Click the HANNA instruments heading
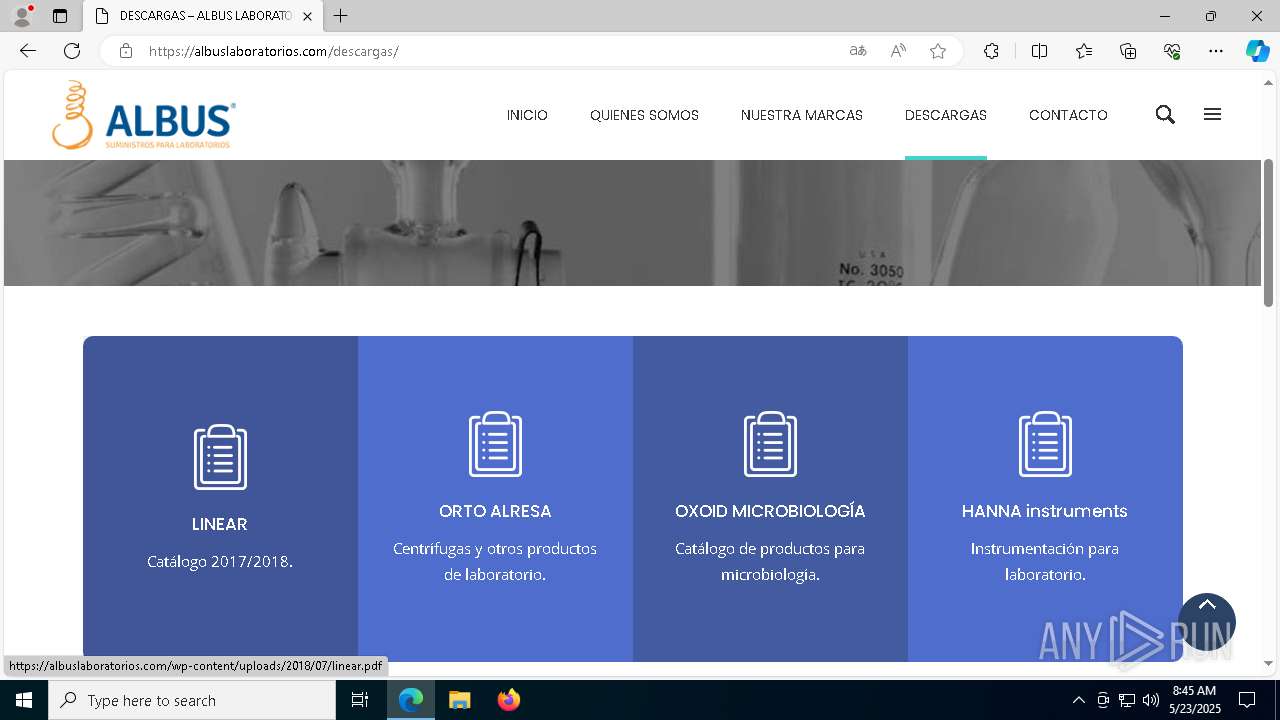The image size is (1280, 720). (1045, 511)
